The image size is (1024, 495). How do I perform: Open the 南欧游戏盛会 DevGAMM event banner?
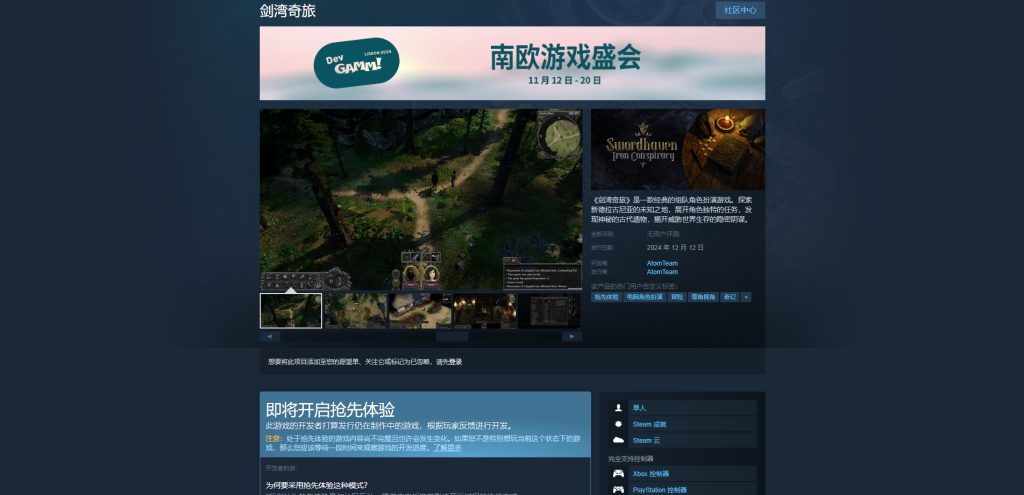pos(512,63)
